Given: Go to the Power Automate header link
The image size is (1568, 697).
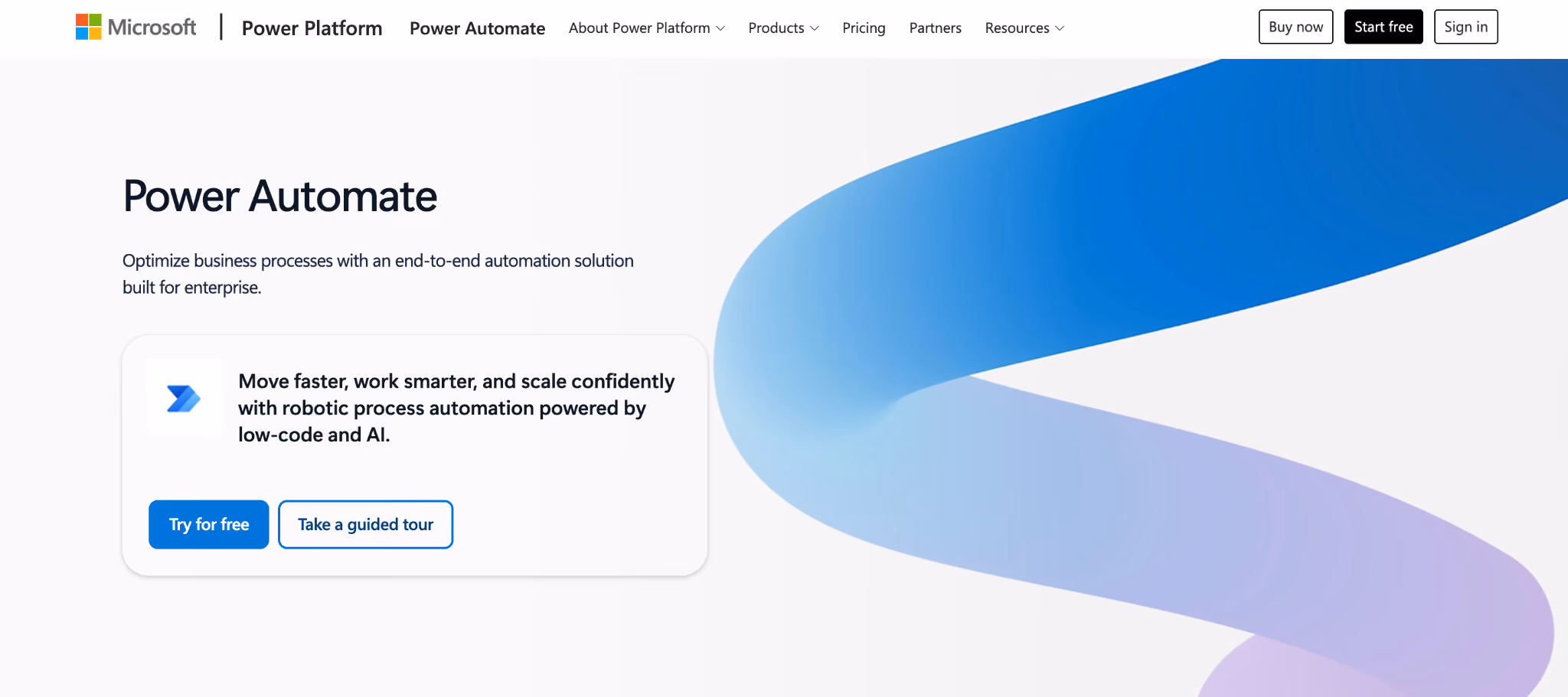Looking at the screenshot, I should point(477,28).
